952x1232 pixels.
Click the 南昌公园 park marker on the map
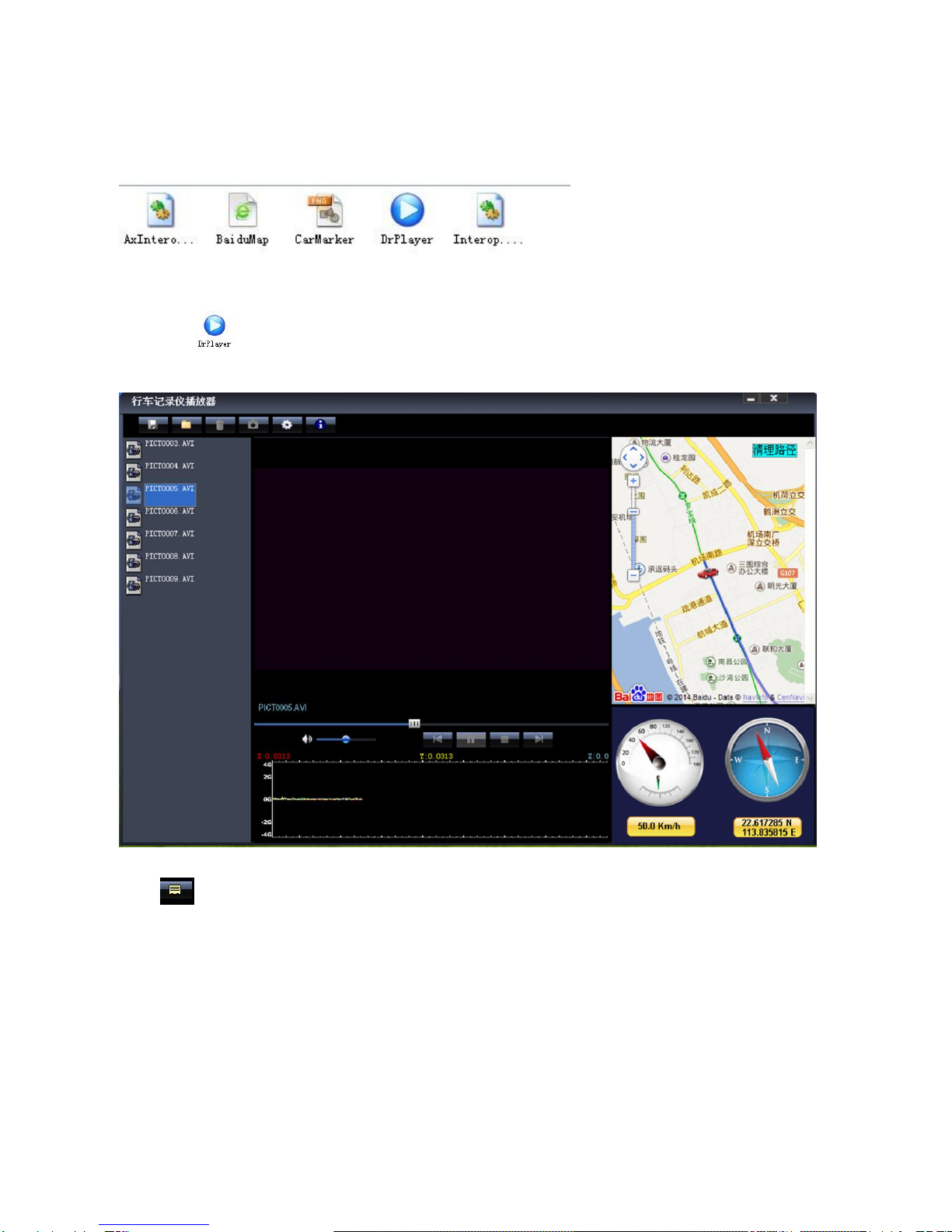click(727, 661)
